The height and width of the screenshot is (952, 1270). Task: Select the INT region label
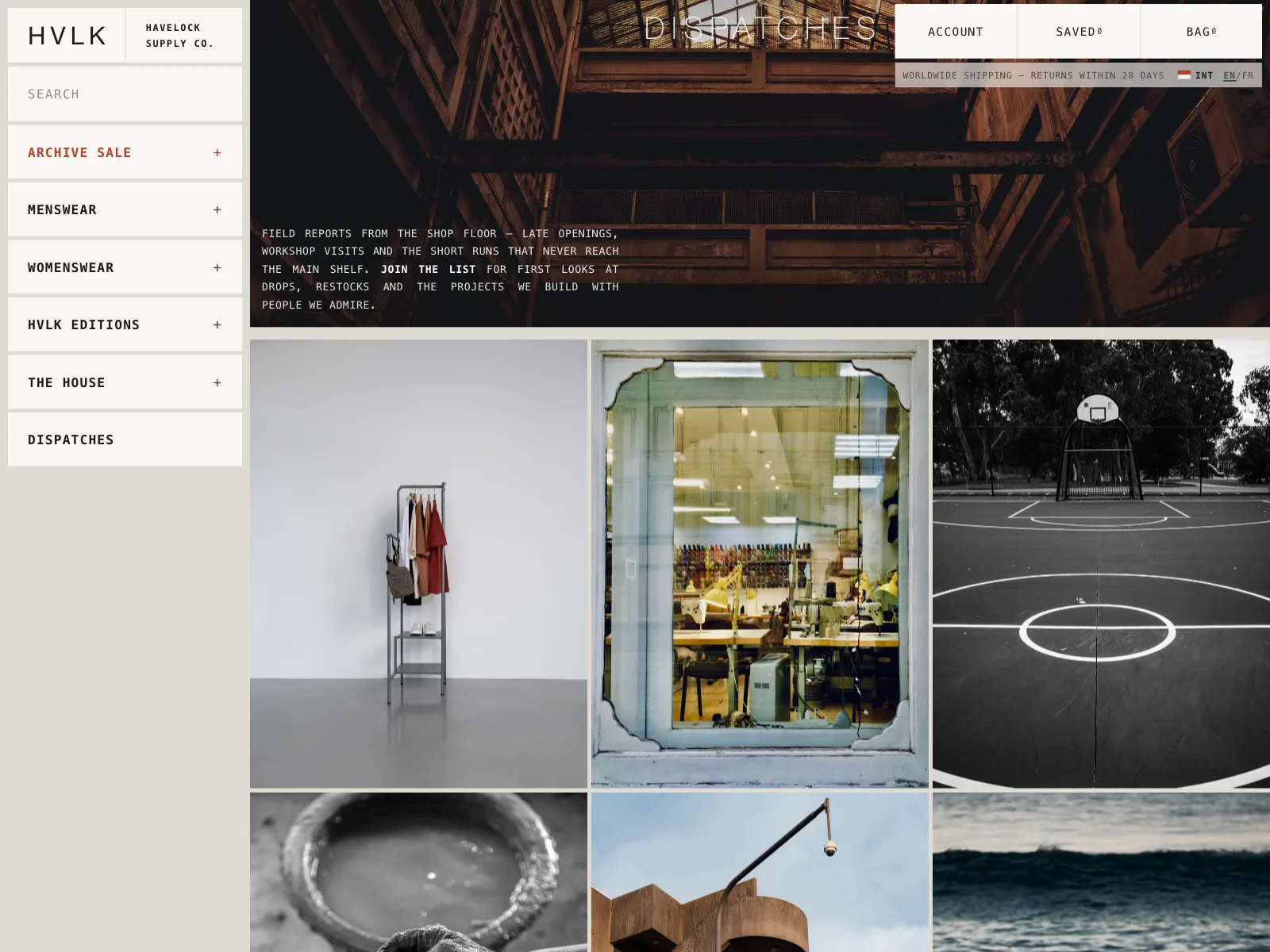point(1204,75)
